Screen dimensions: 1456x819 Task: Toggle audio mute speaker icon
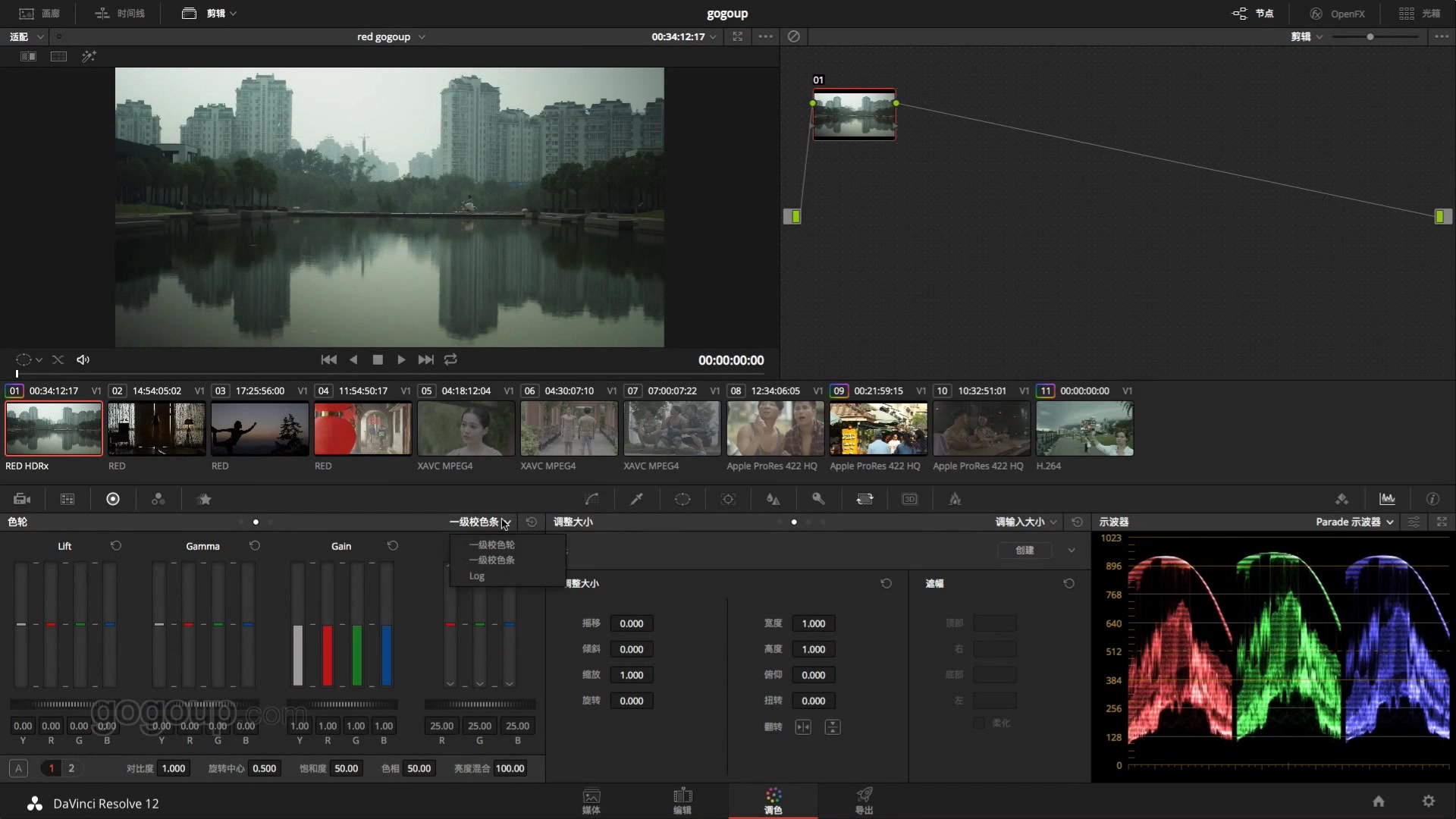83,359
